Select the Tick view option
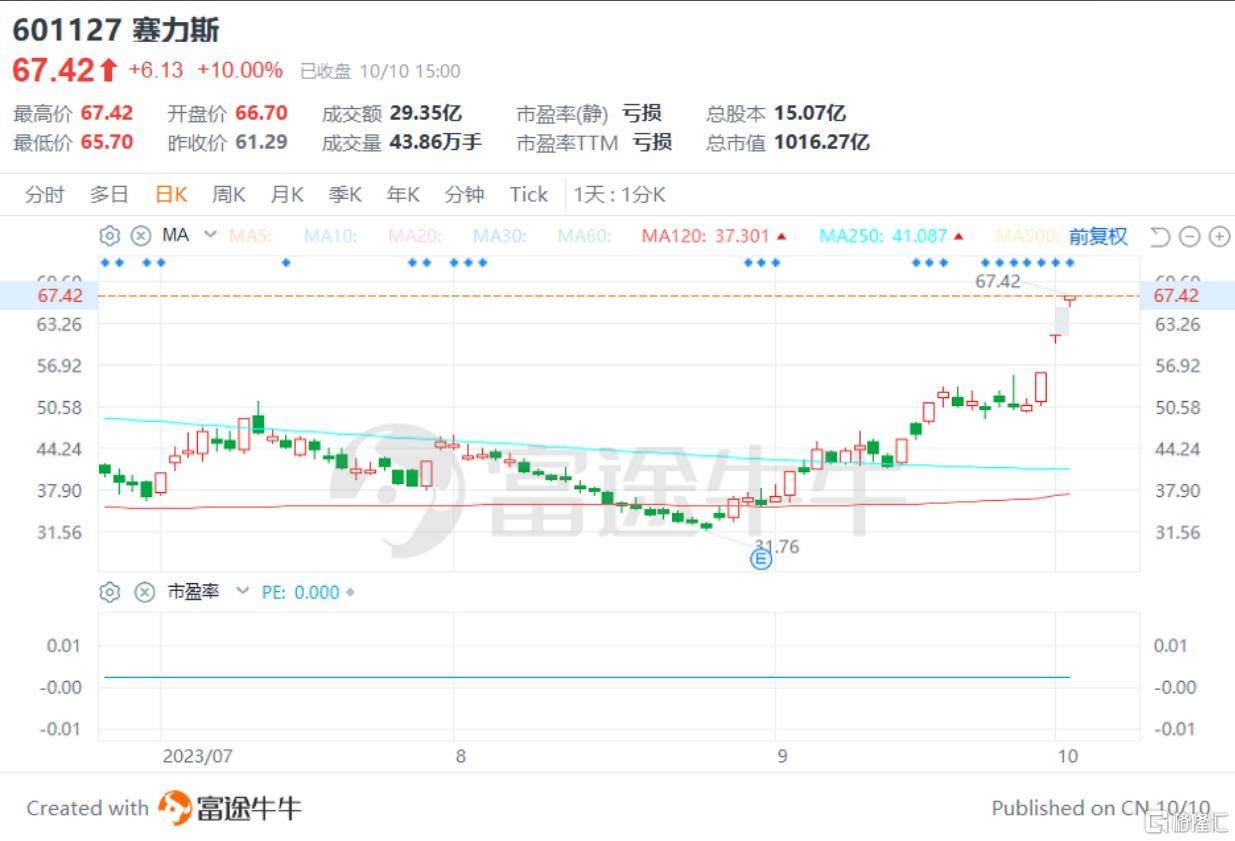Viewport: 1235px width, 841px height. click(527, 194)
